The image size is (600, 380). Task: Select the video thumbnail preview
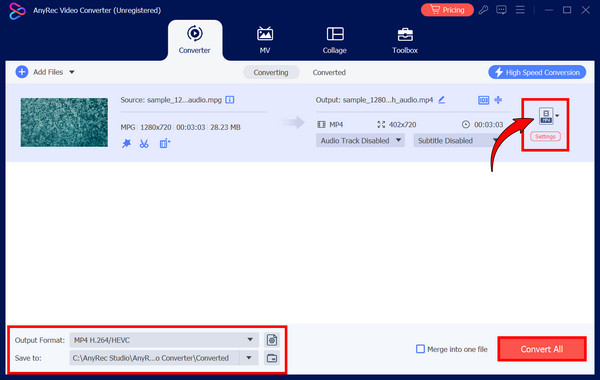point(64,122)
